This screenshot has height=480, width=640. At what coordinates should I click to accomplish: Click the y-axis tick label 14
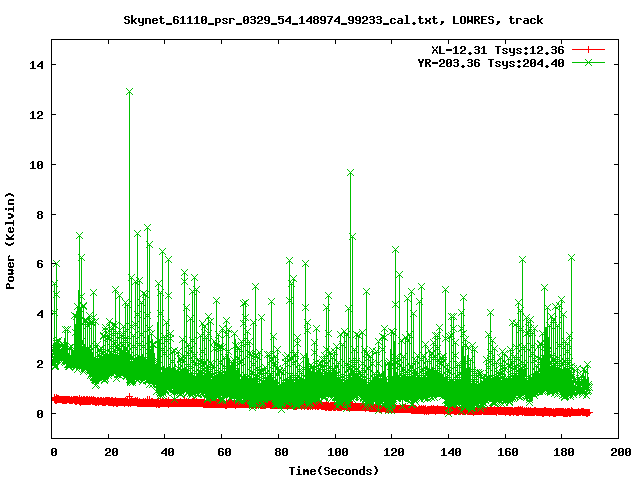click(x=36, y=65)
